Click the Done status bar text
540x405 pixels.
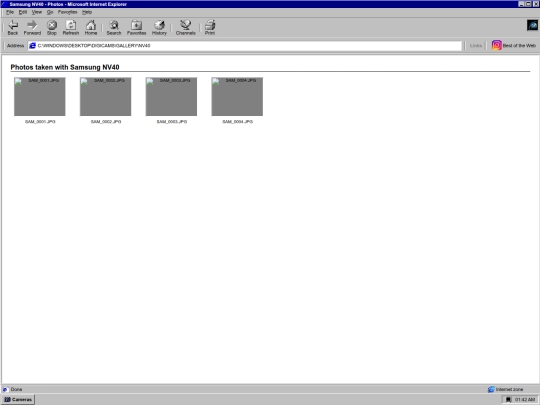(16, 390)
